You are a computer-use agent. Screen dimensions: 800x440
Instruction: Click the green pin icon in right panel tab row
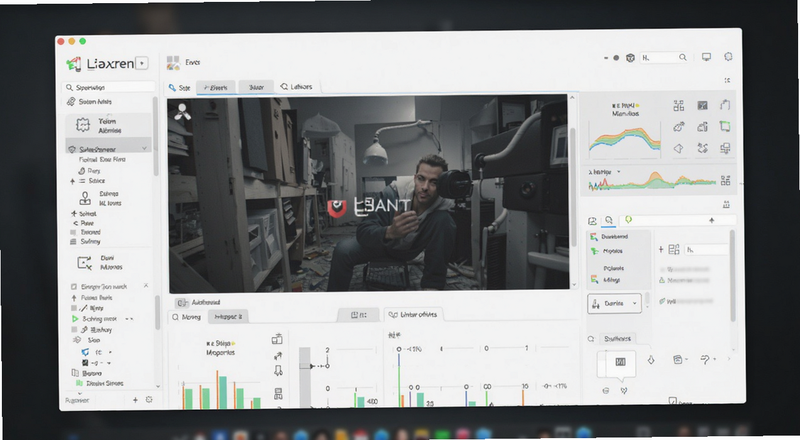[629, 219]
